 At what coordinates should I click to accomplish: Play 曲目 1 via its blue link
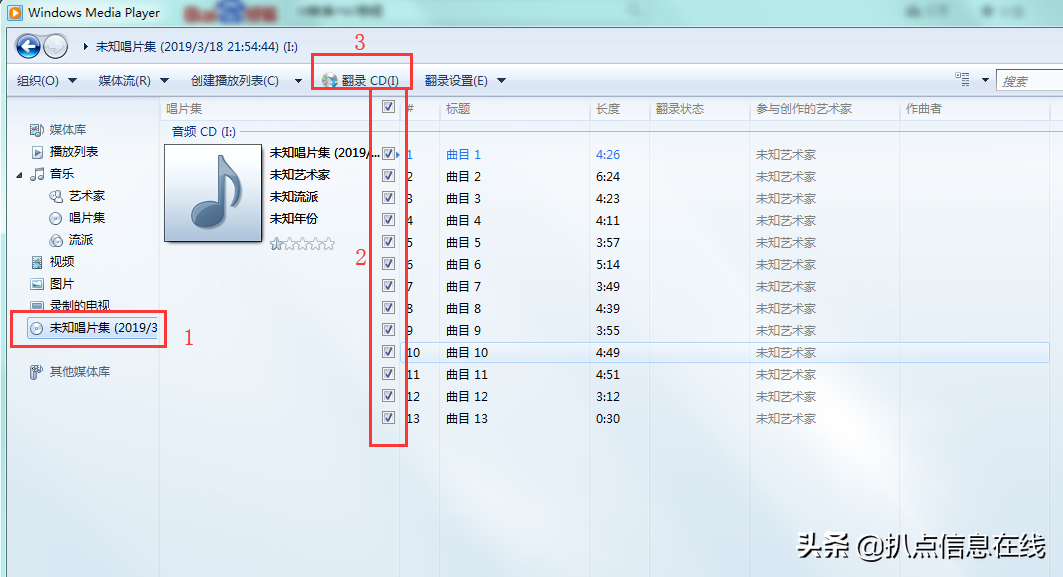pyautogui.click(x=463, y=153)
